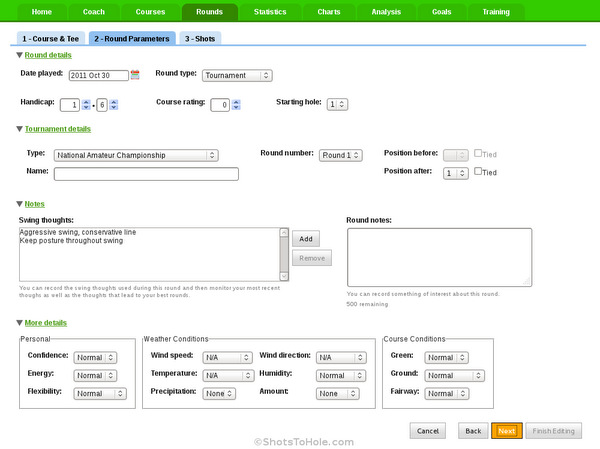Open the Wind direction dropdown
This screenshot has width=600, height=449.
(341, 358)
